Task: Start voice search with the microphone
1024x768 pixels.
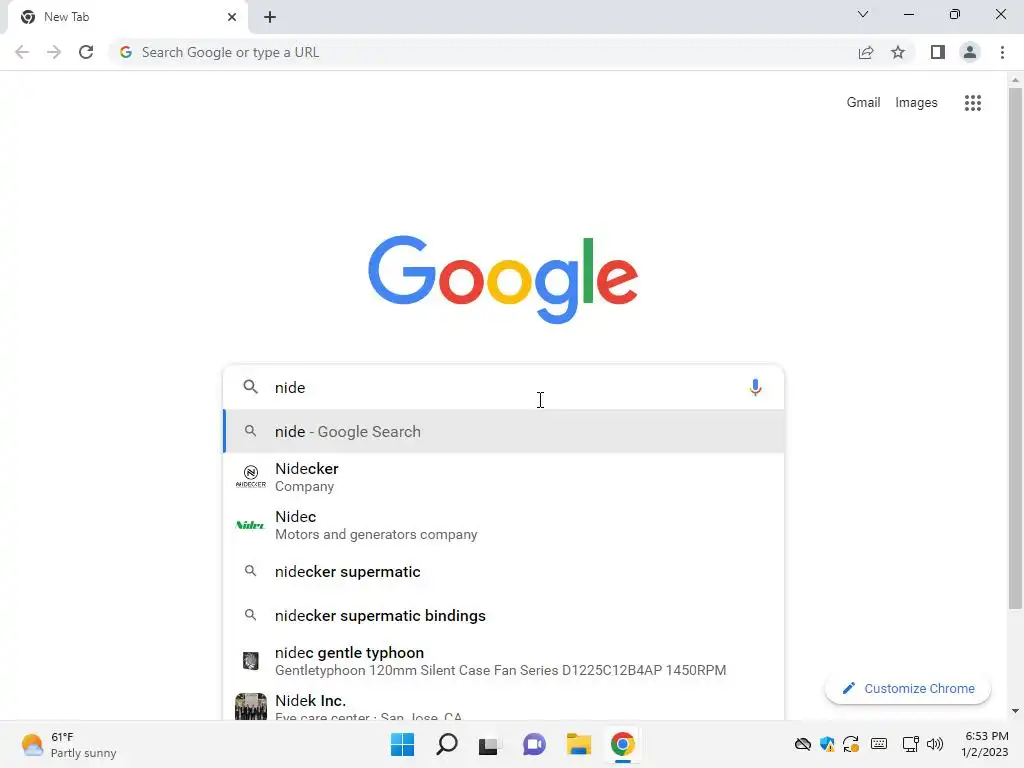Action: point(755,387)
